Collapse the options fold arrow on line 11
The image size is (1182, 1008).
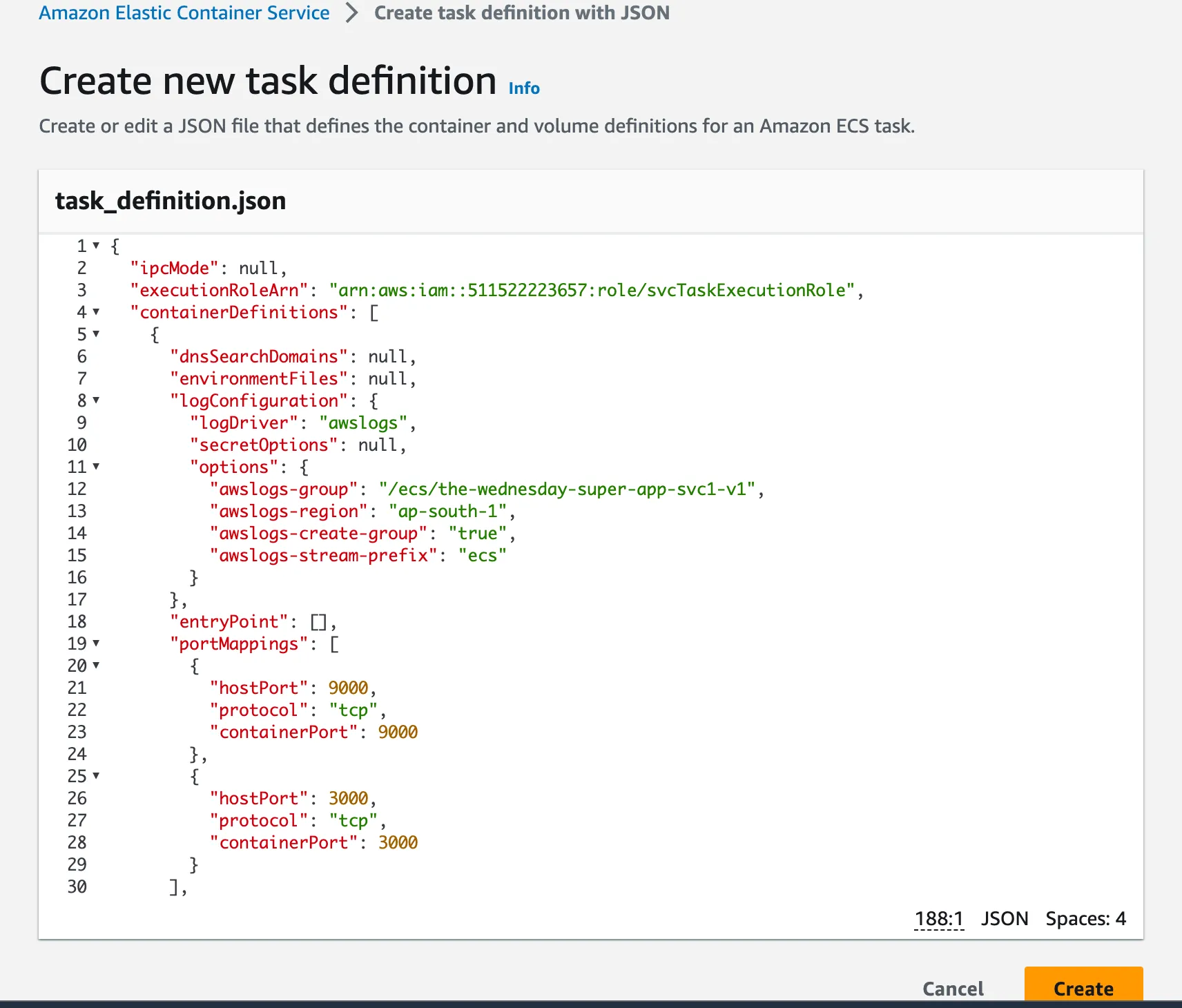click(x=96, y=467)
